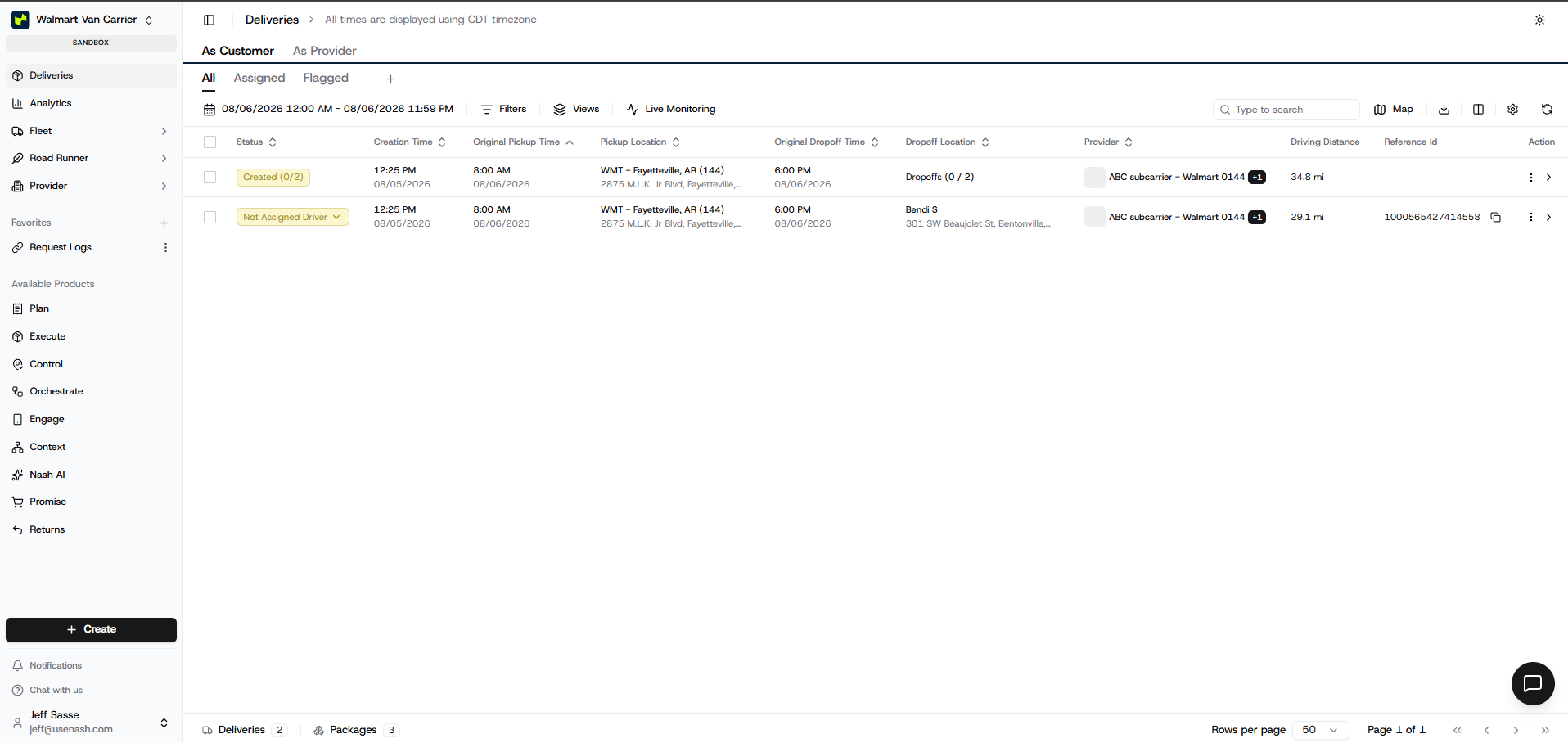Toggle the sidebar collapse icon
Image resolution: width=1568 pixels, height=743 pixels.
point(209,20)
